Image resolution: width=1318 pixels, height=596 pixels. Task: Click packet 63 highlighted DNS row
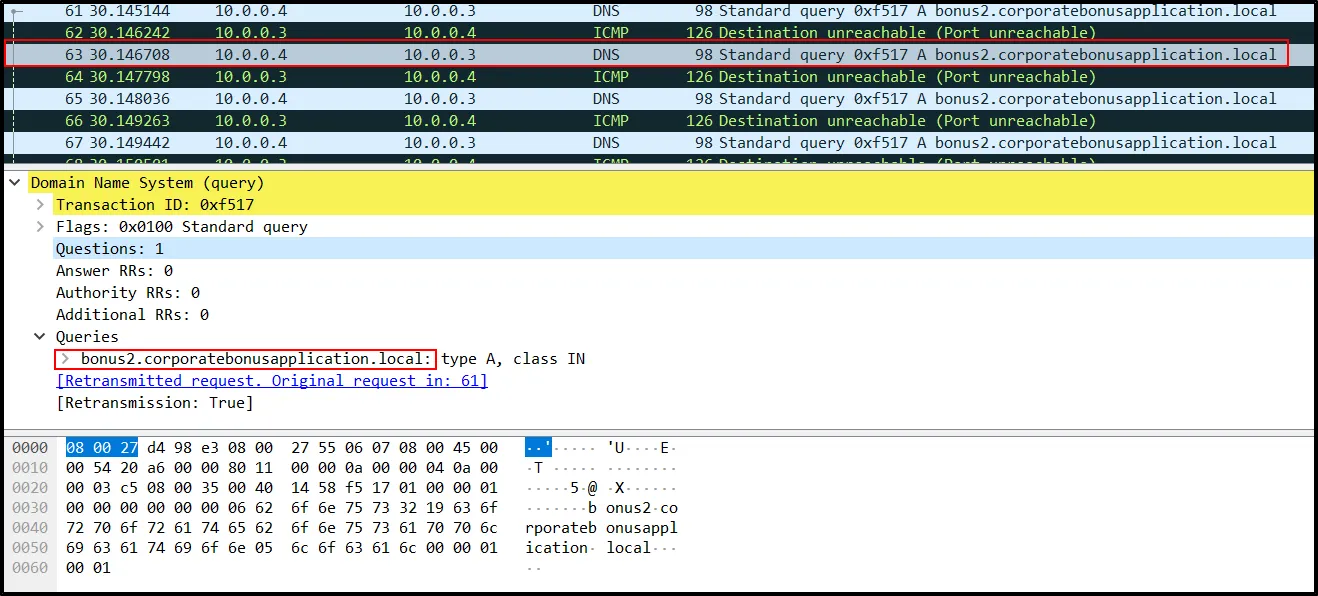[x=640, y=55]
